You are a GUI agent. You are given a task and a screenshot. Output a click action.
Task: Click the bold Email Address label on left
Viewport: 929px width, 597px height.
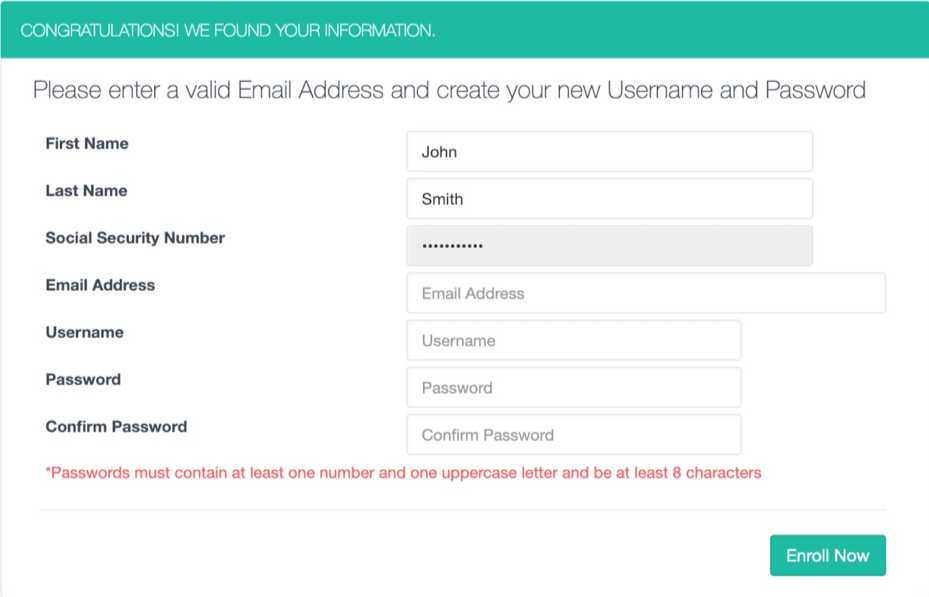(100, 285)
